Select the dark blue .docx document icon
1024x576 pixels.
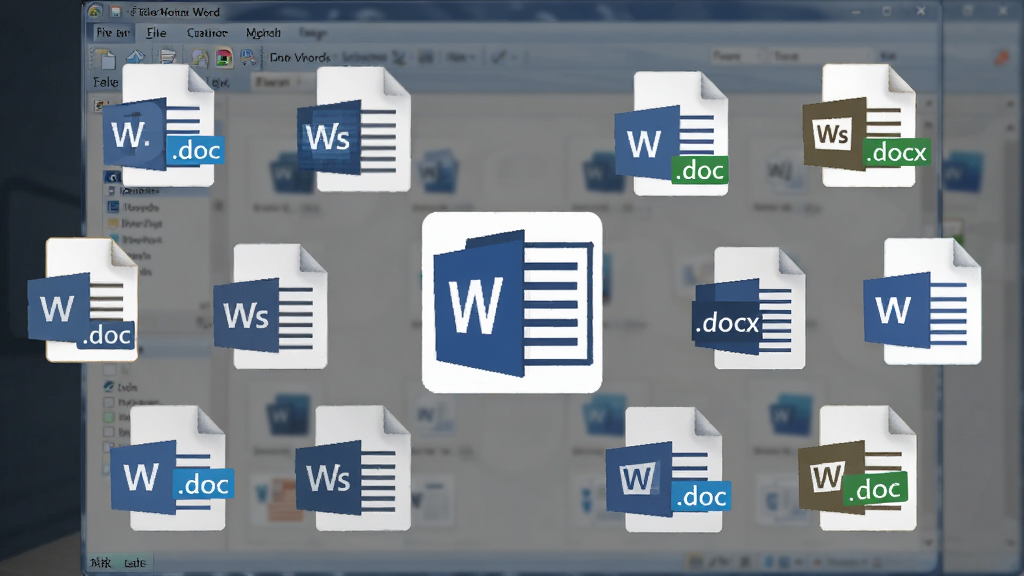coord(749,308)
